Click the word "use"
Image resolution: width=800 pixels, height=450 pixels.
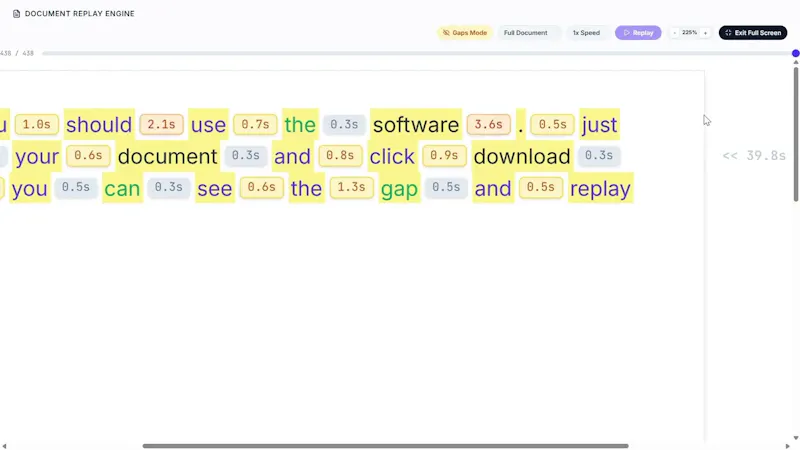pyautogui.click(x=208, y=124)
